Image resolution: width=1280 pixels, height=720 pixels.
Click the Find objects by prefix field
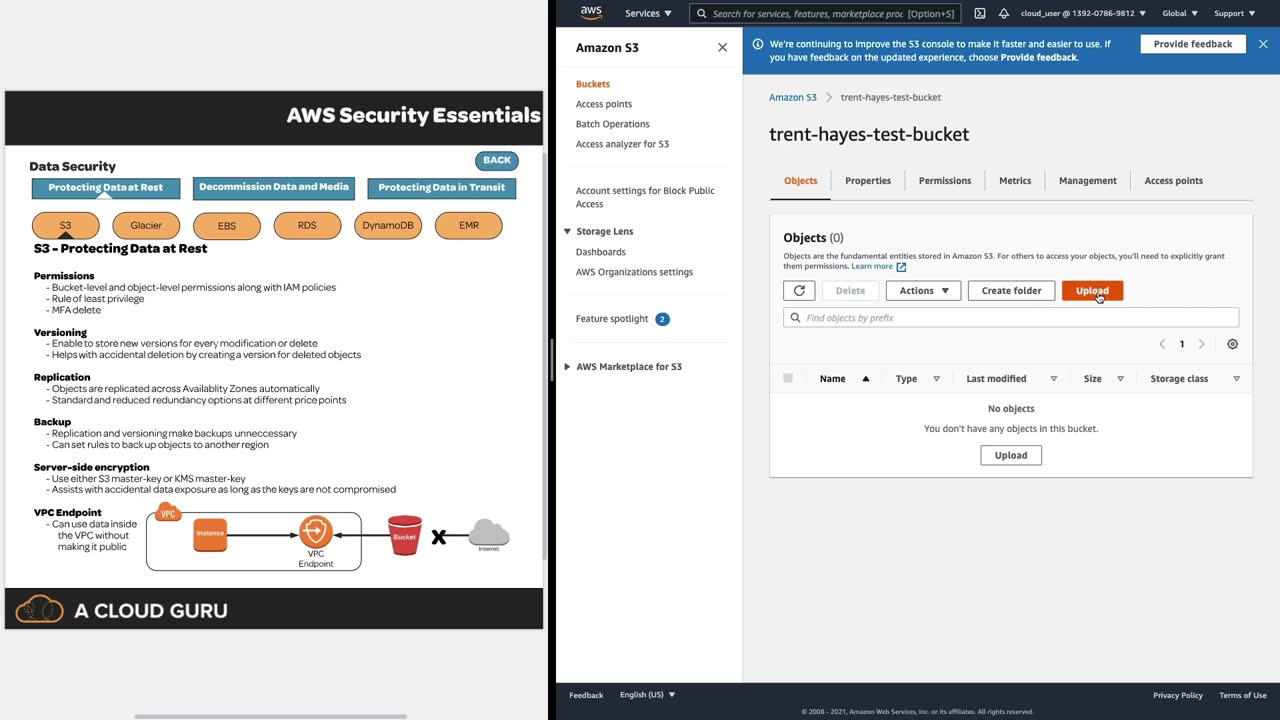pyautogui.click(x=1015, y=318)
